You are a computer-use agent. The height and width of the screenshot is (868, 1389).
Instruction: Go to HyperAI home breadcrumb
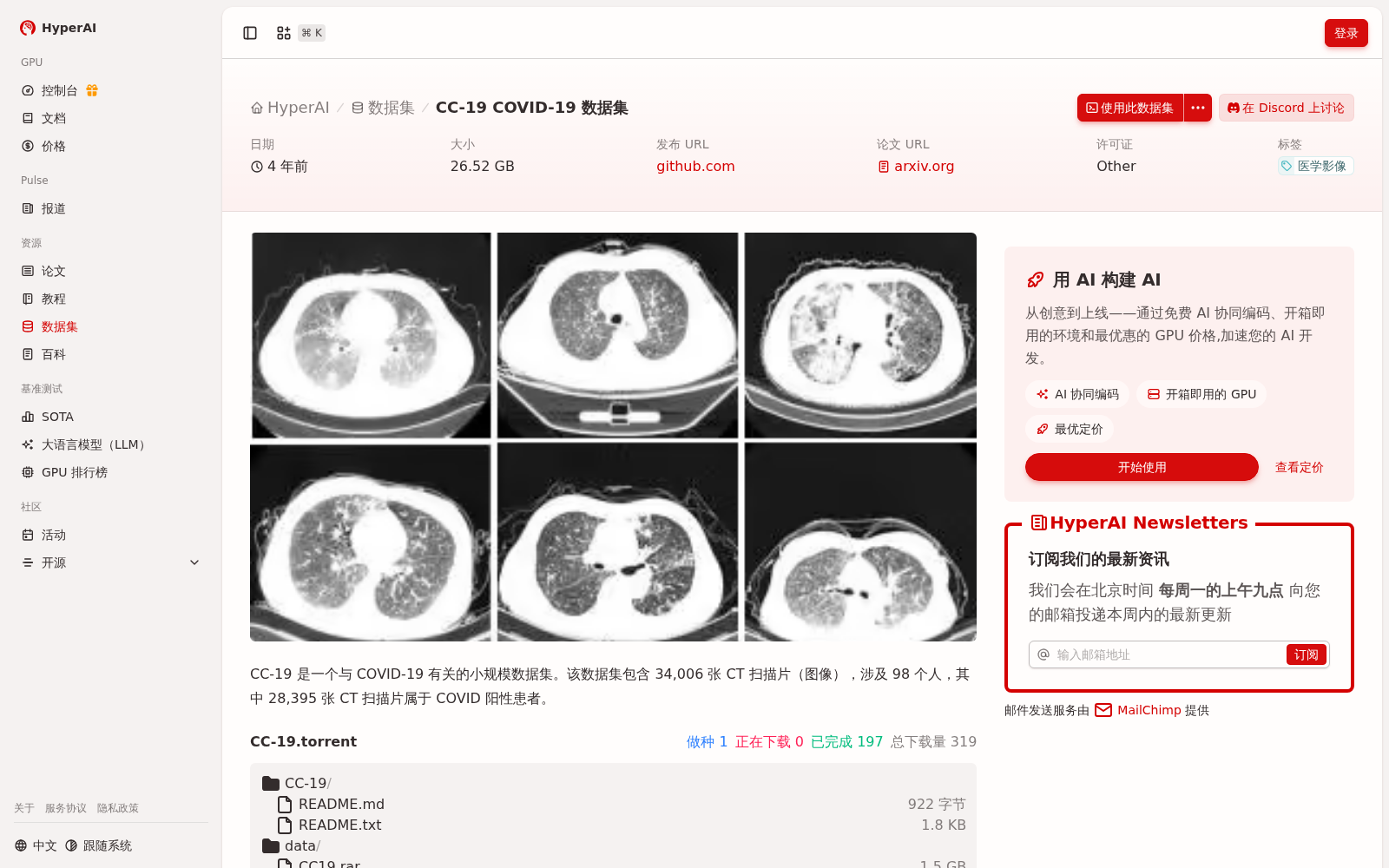pos(290,108)
